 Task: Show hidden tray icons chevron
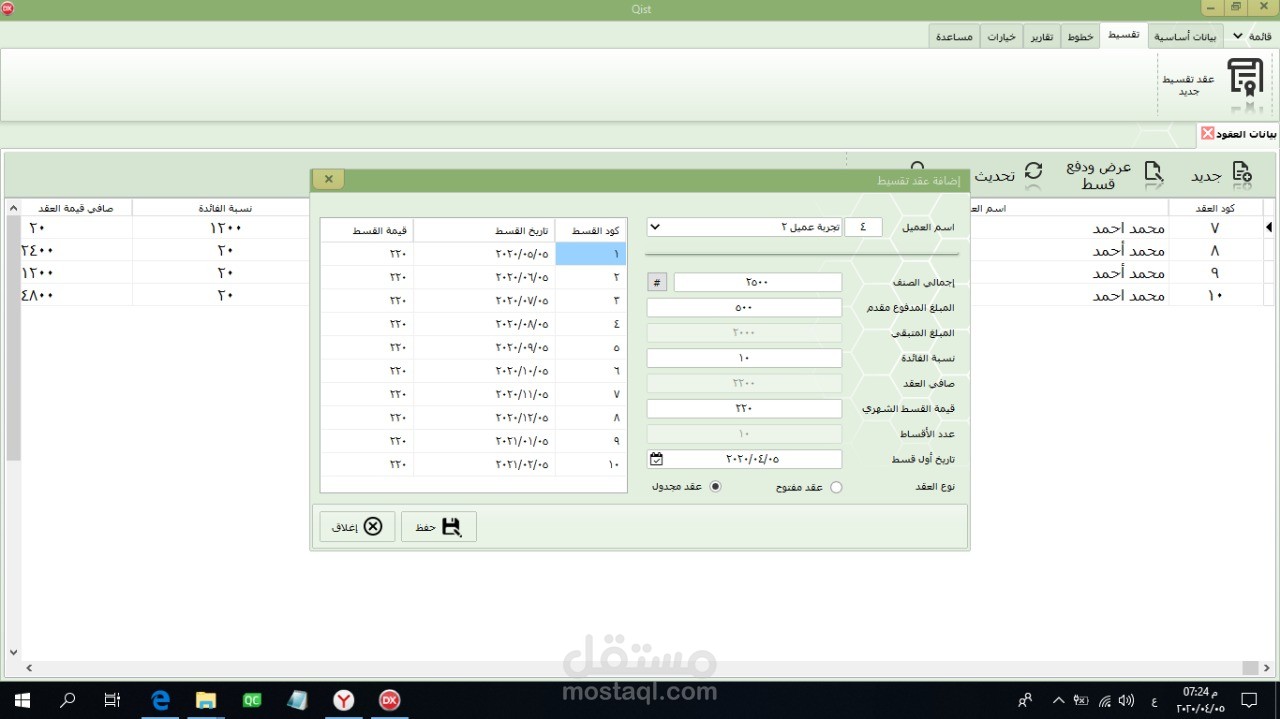1058,700
